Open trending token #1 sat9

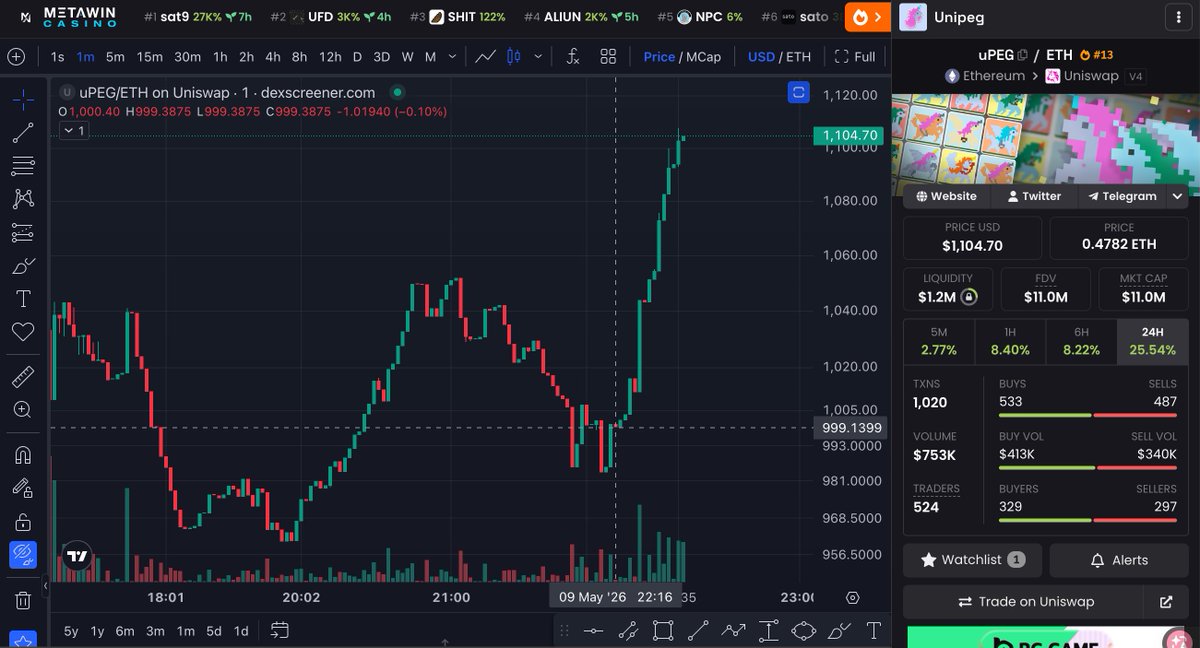click(x=198, y=17)
